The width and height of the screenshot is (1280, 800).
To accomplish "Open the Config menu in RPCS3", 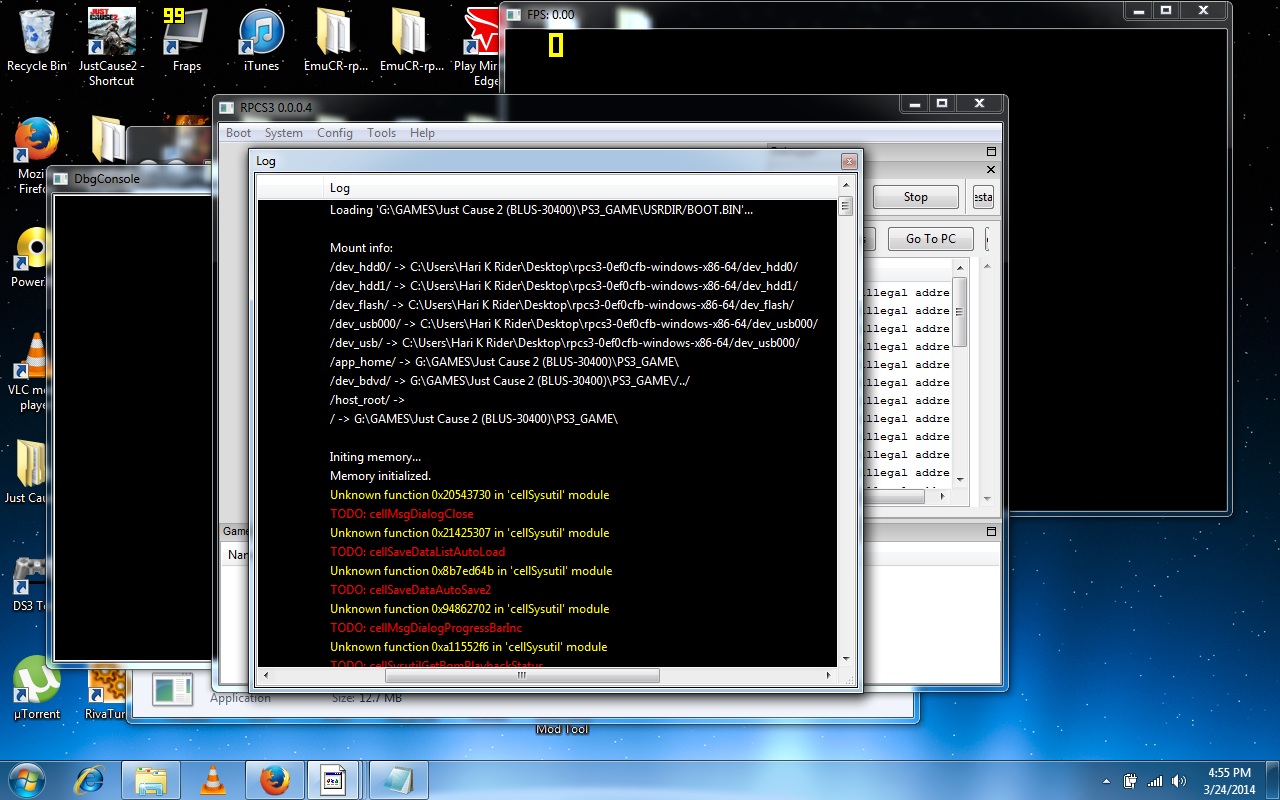I will pos(334,133).
